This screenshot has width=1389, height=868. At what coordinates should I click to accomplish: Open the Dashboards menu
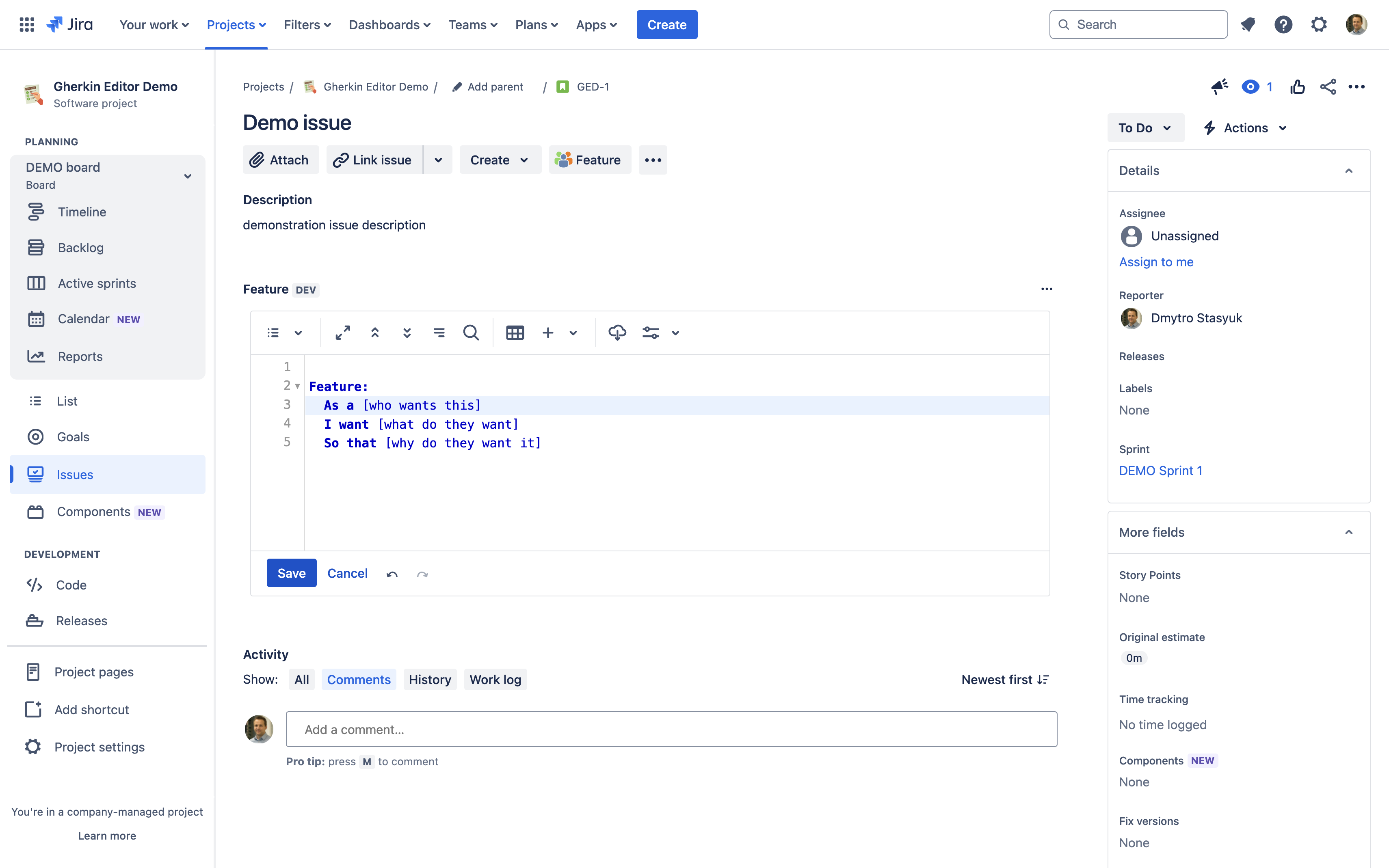(x=389, y=25)
